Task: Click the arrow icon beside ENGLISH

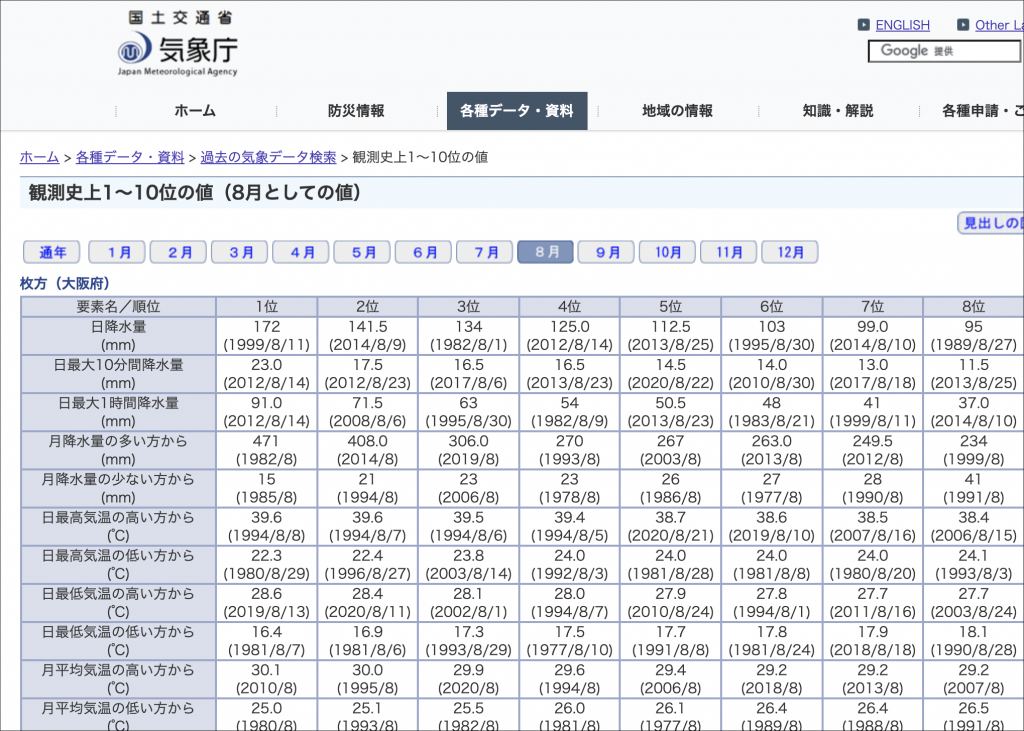Action: (x=864, y=25)
